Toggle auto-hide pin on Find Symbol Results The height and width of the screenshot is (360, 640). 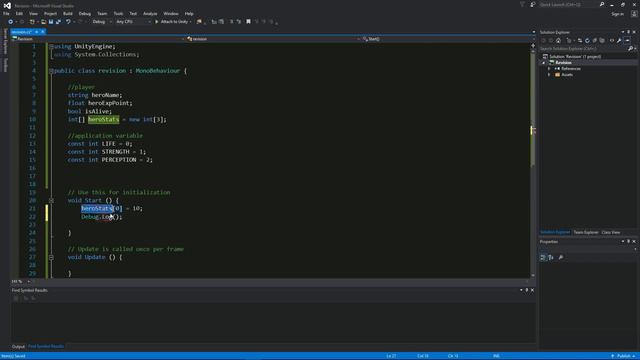point(527,290)
